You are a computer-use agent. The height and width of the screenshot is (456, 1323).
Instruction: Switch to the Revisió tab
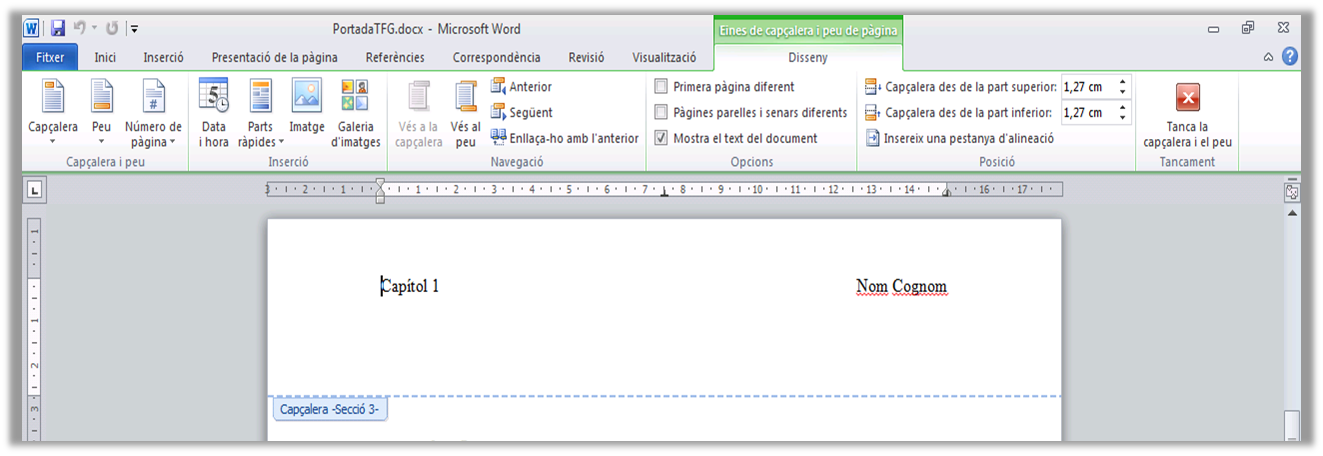click(586, 58)
